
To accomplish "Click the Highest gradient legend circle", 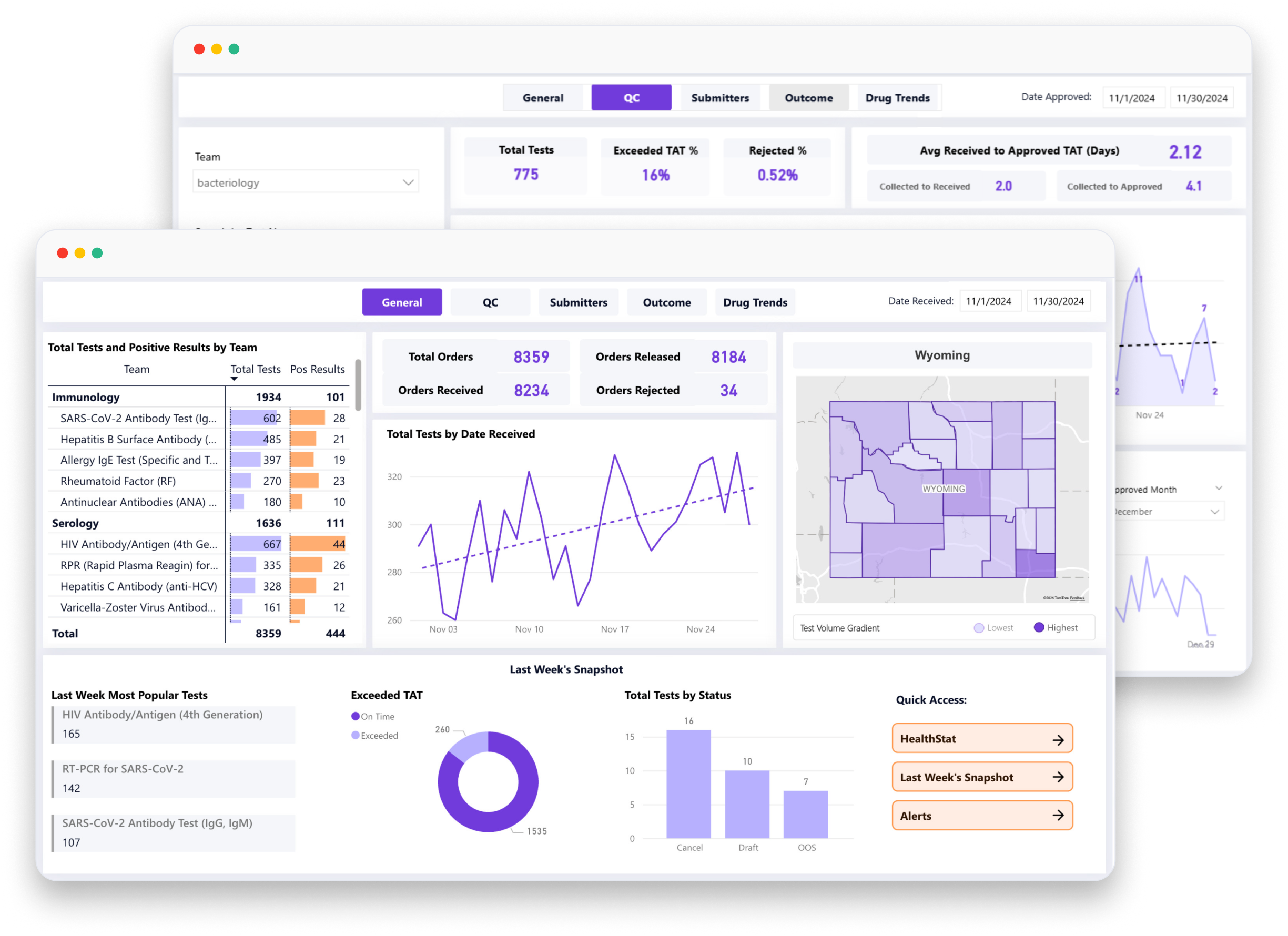I will [1039, 628].
